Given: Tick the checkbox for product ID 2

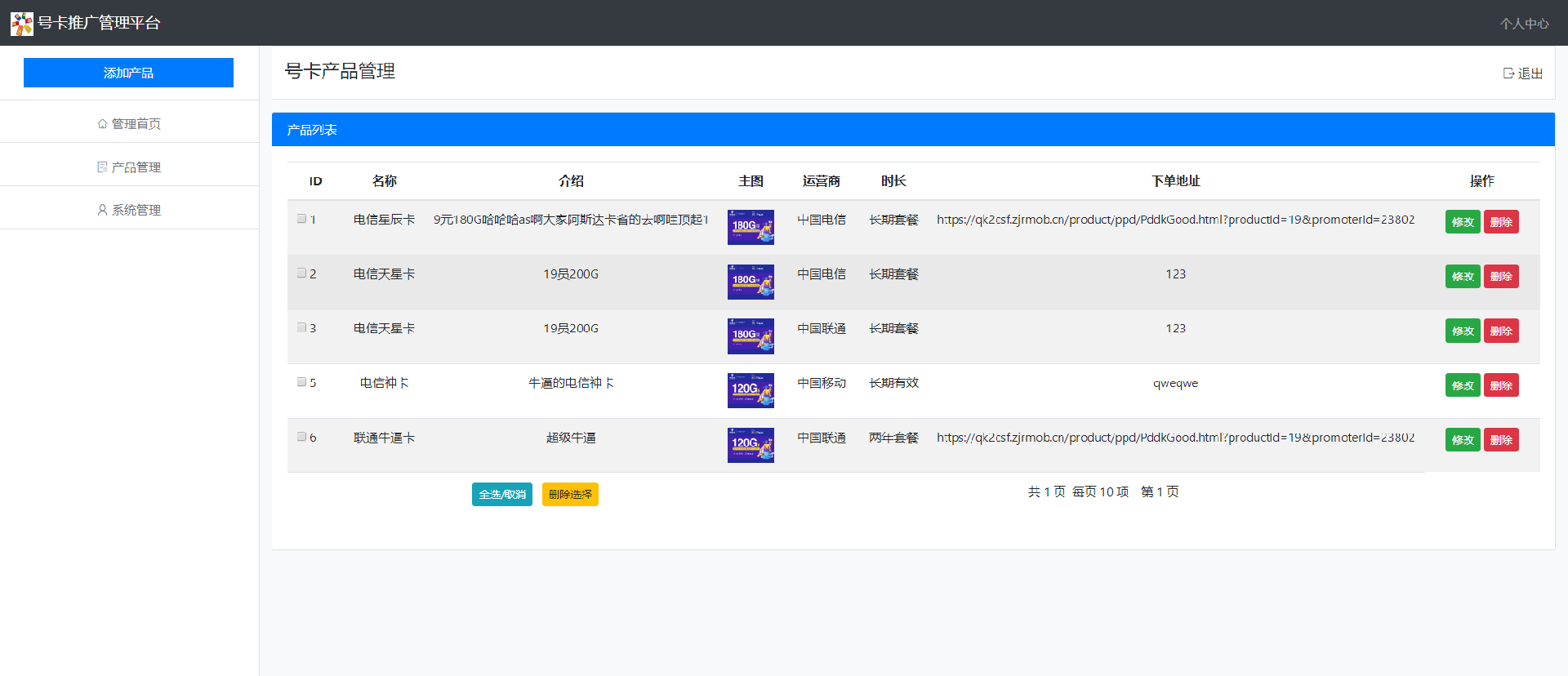Looking at the screenshot, I should 301,273.
